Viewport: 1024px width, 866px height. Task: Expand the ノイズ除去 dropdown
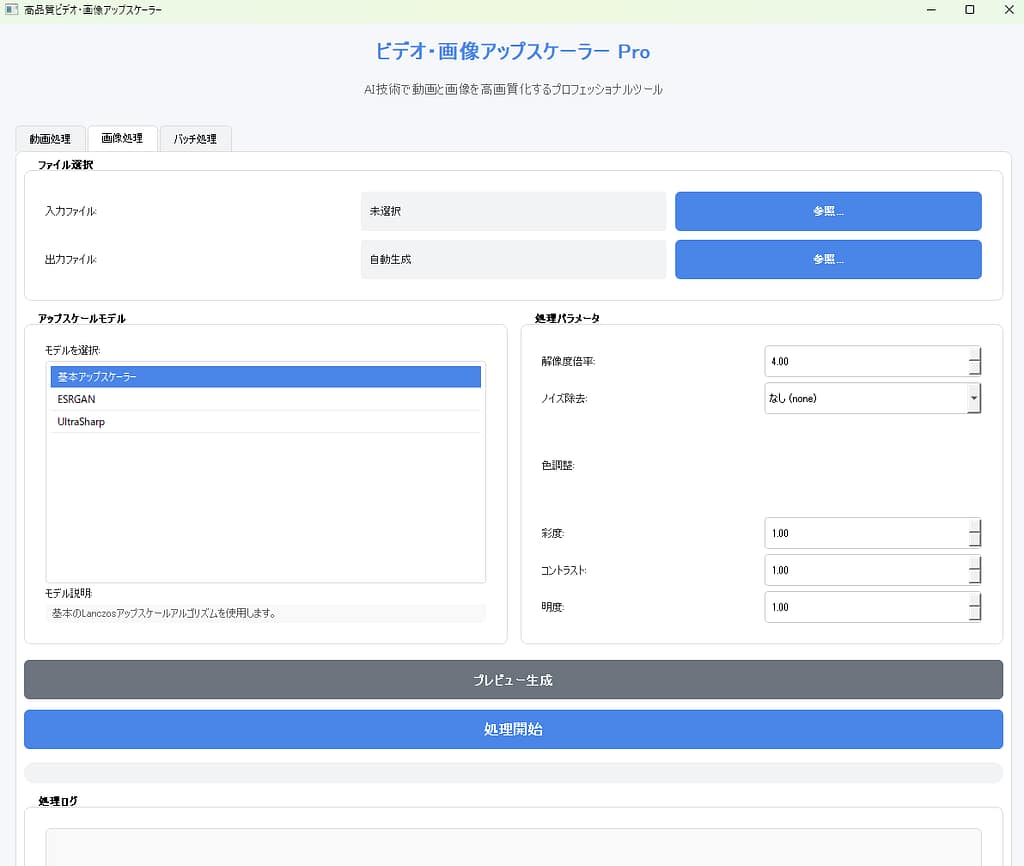pyautogui.click(x=974, y=398)
